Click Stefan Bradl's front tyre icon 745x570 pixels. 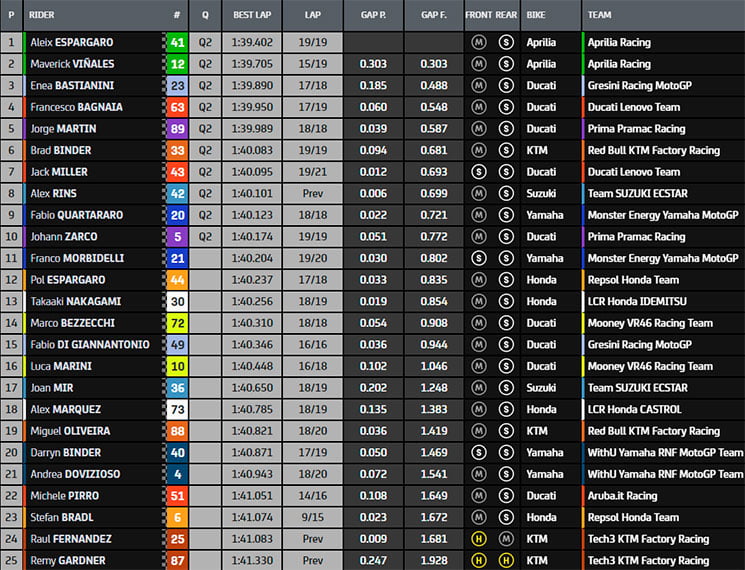tap(478, 518)
